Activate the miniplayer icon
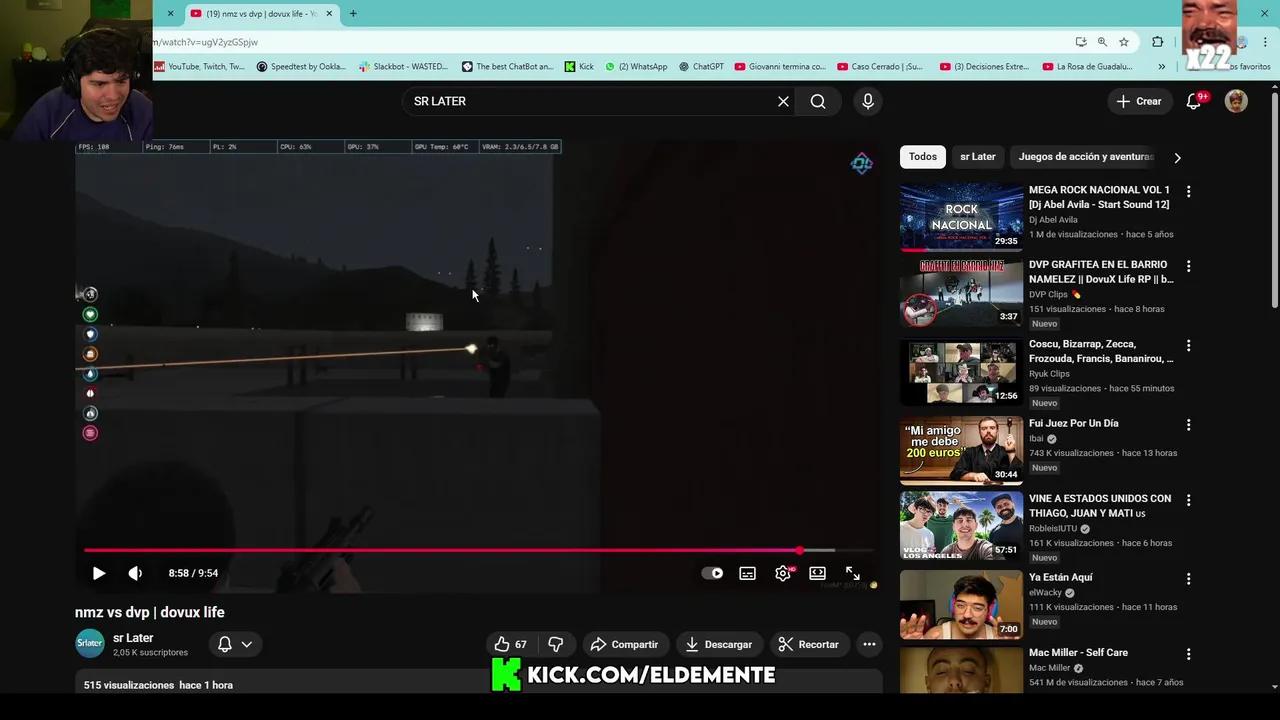The height and width of the screenshot is (720, 1280). [x=817, y=573]
